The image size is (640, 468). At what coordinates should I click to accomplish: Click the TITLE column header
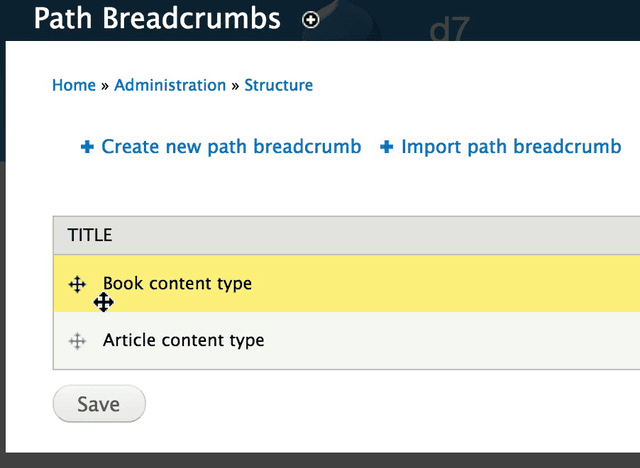tap(90, 236)
